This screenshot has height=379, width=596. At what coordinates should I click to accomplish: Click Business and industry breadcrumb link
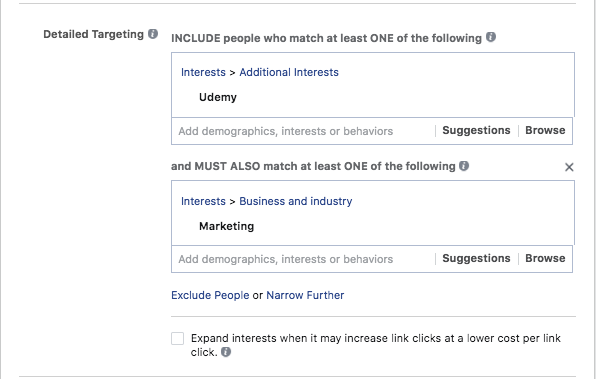[296, 201]
